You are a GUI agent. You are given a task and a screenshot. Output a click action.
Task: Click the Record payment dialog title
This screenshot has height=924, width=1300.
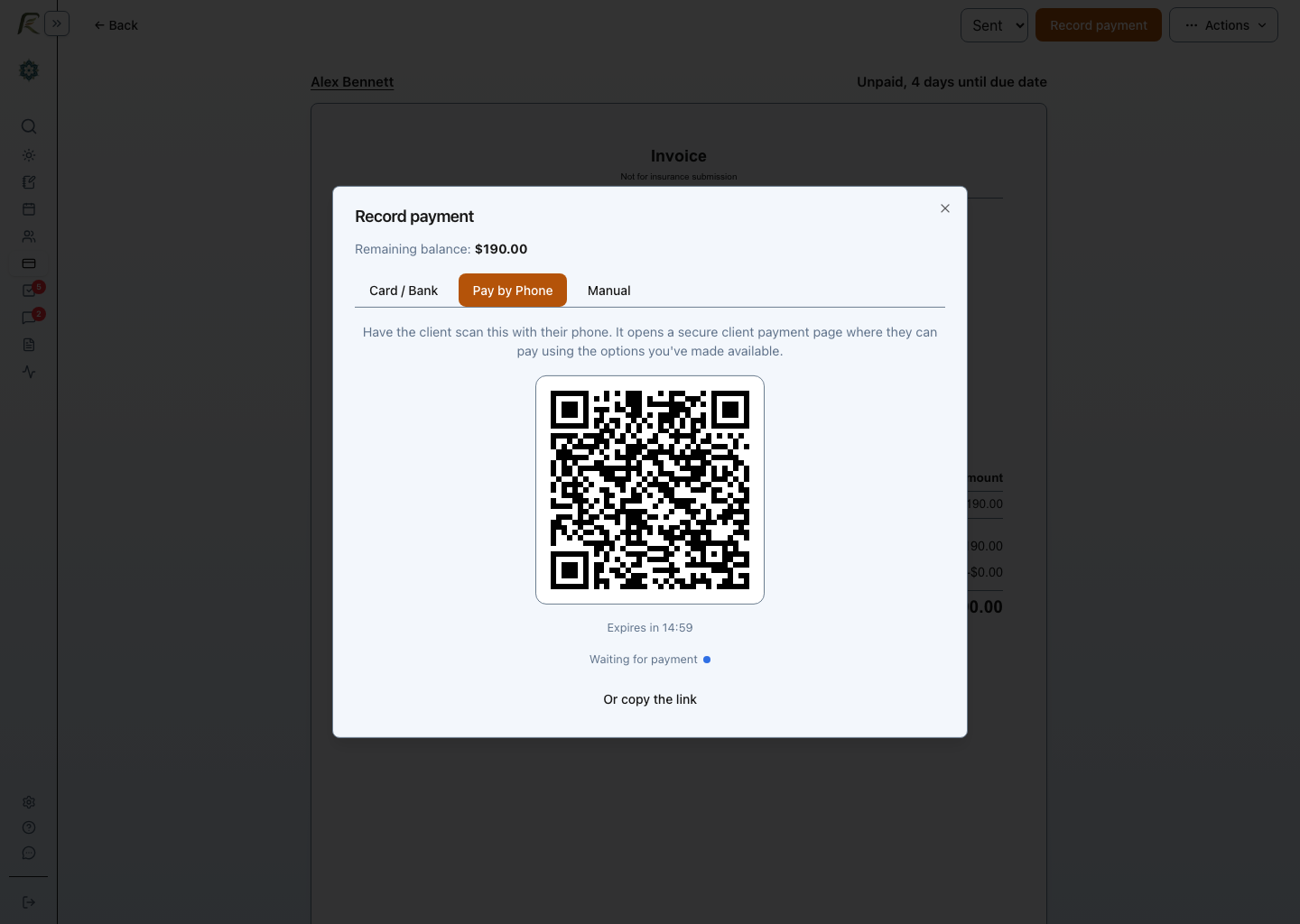pyautogui.click(x=414, y=217)
